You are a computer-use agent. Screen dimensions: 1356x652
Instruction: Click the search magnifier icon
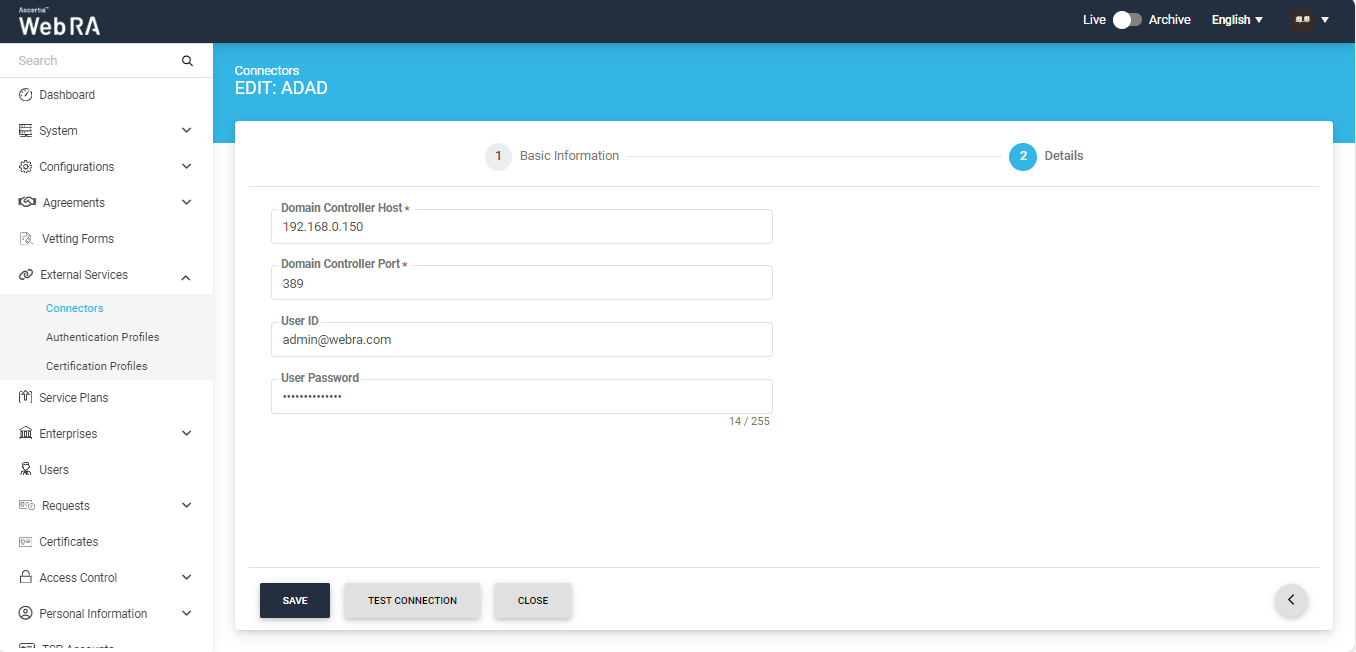point(187,61)
